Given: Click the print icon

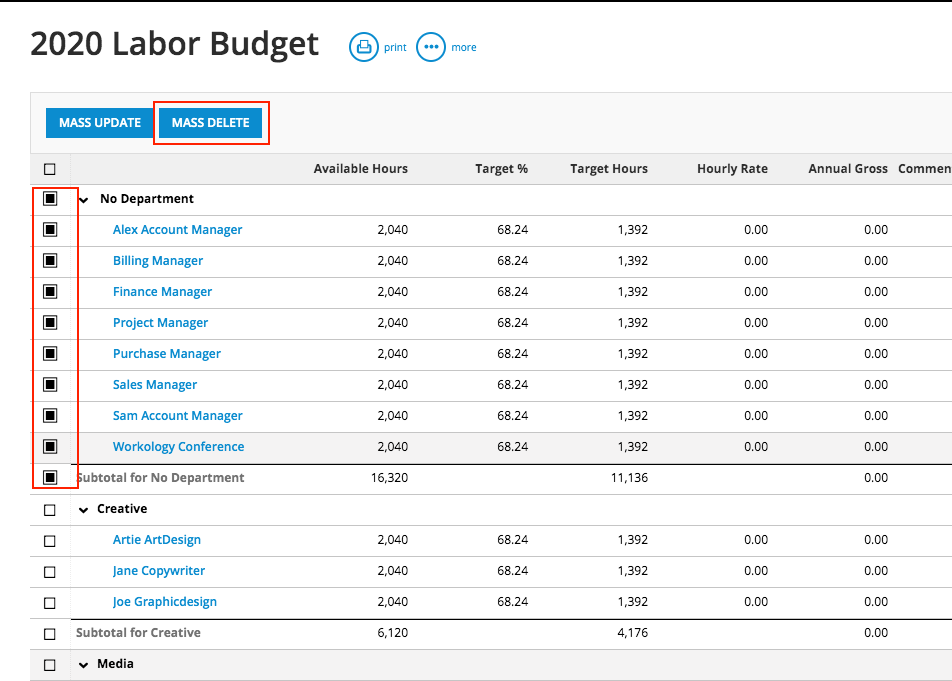Looking at the screenshot, I should click(x=364, y=47).
